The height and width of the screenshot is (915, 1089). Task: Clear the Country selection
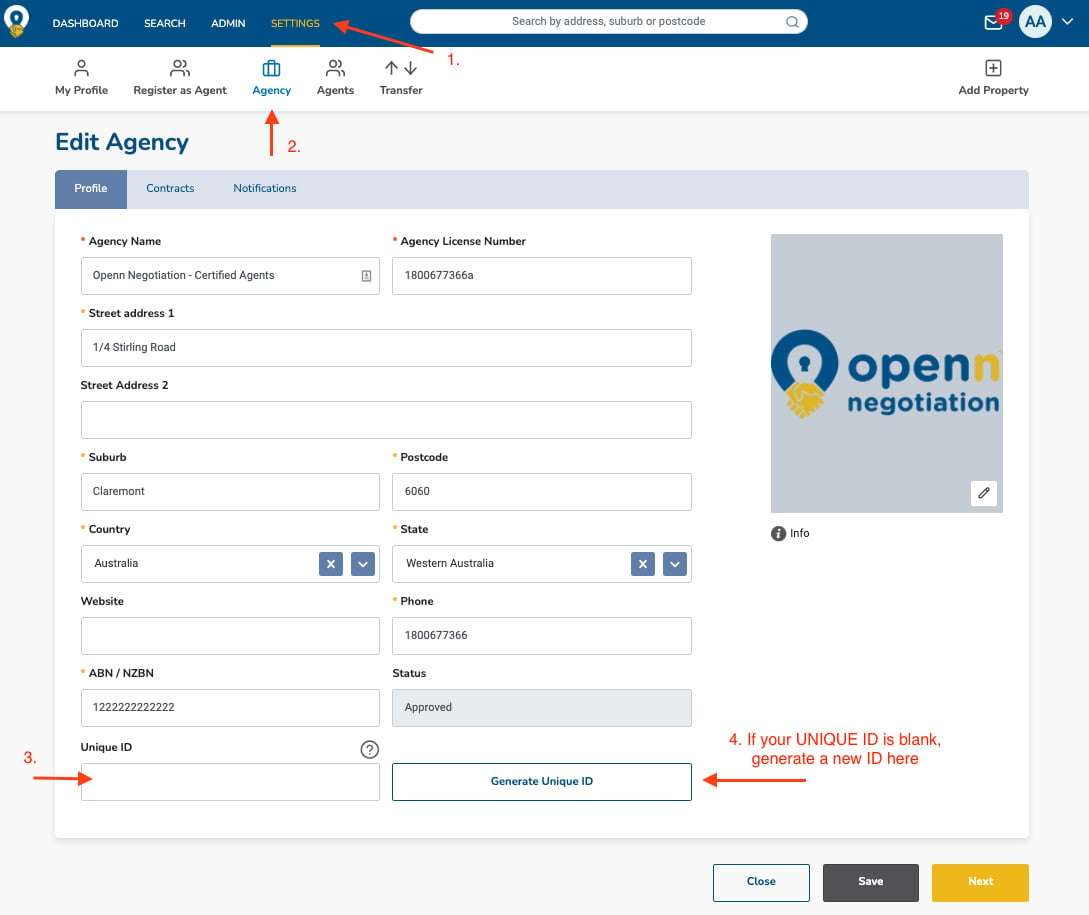331,564
